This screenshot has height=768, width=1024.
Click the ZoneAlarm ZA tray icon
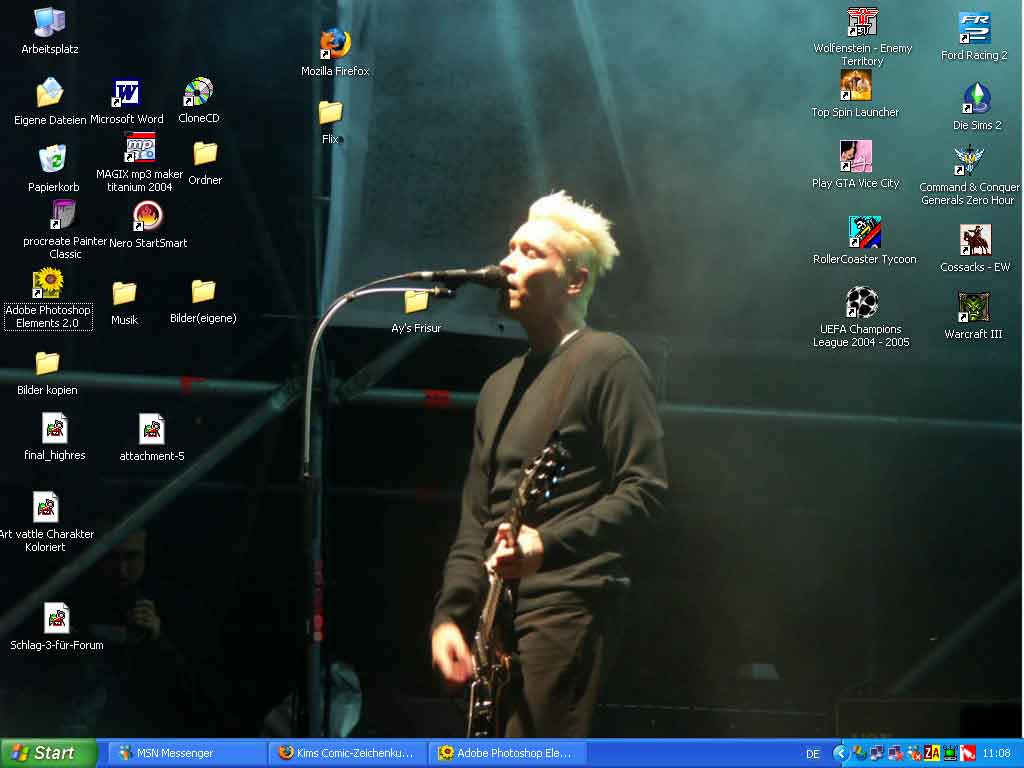[x=932, y=753]
